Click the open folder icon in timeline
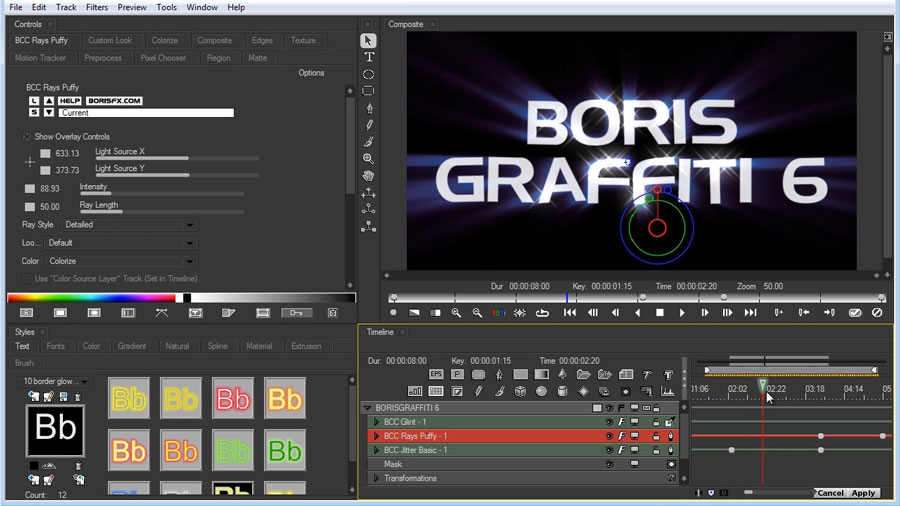900x506 pixels. [x=583, y=375]
